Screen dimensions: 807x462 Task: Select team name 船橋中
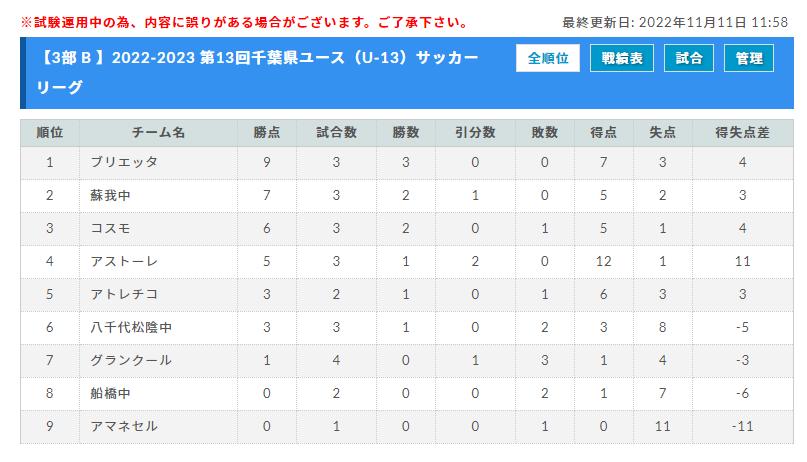pyautogui.click(x=111, y=394)
